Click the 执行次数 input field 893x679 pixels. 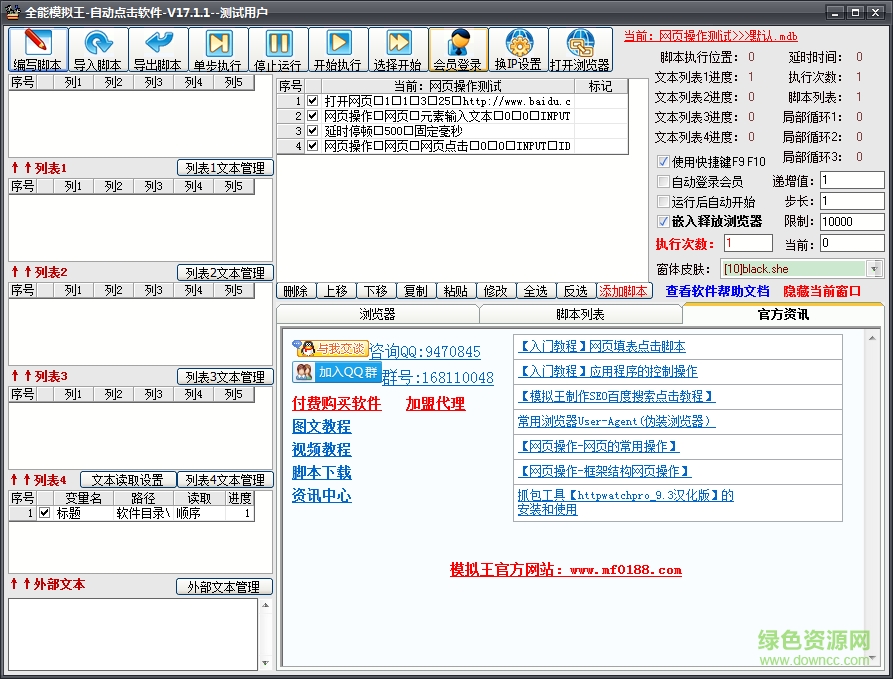(747, 243)
